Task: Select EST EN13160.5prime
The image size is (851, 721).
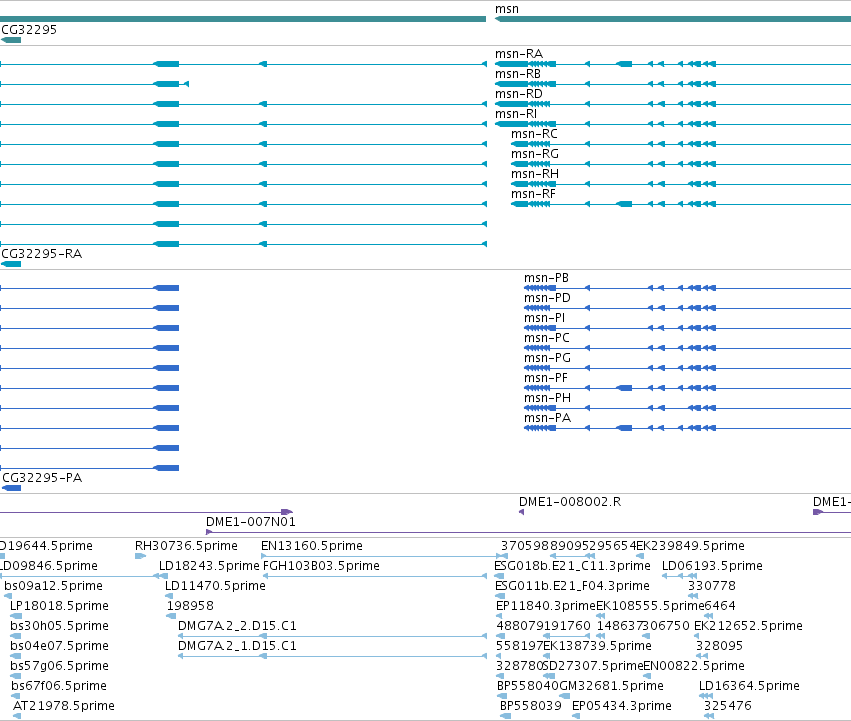Action: point(312,546)
